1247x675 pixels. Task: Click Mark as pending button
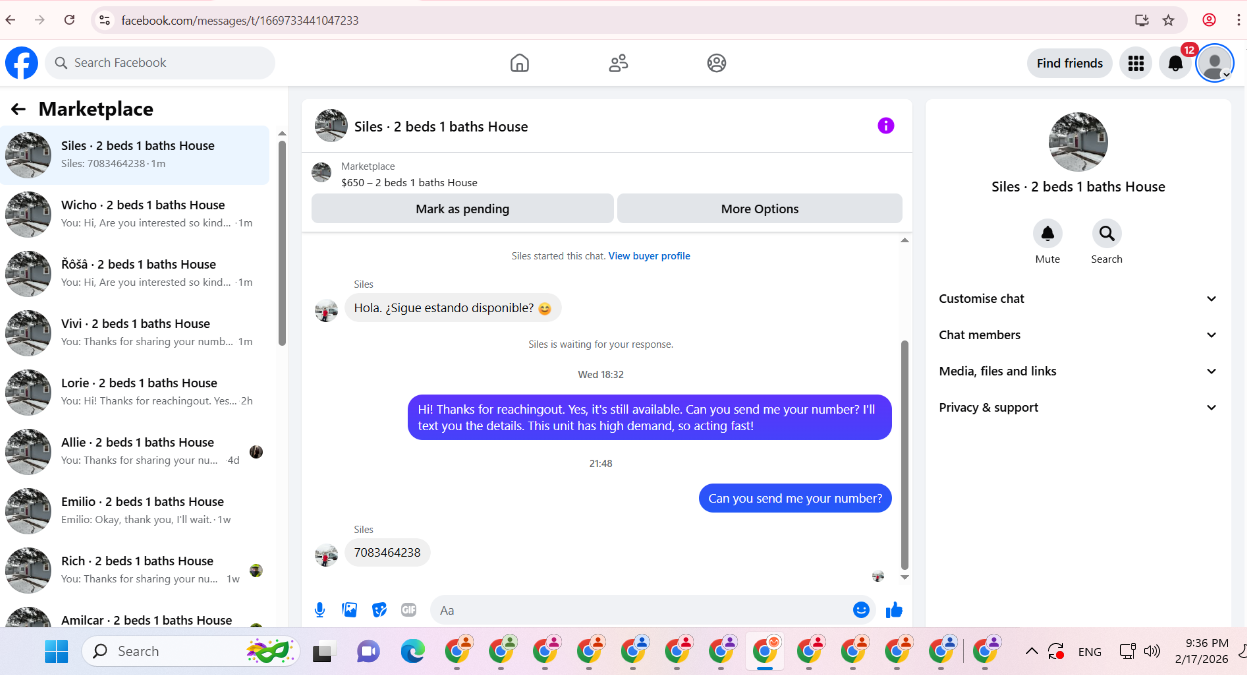(x=462, y=209)
